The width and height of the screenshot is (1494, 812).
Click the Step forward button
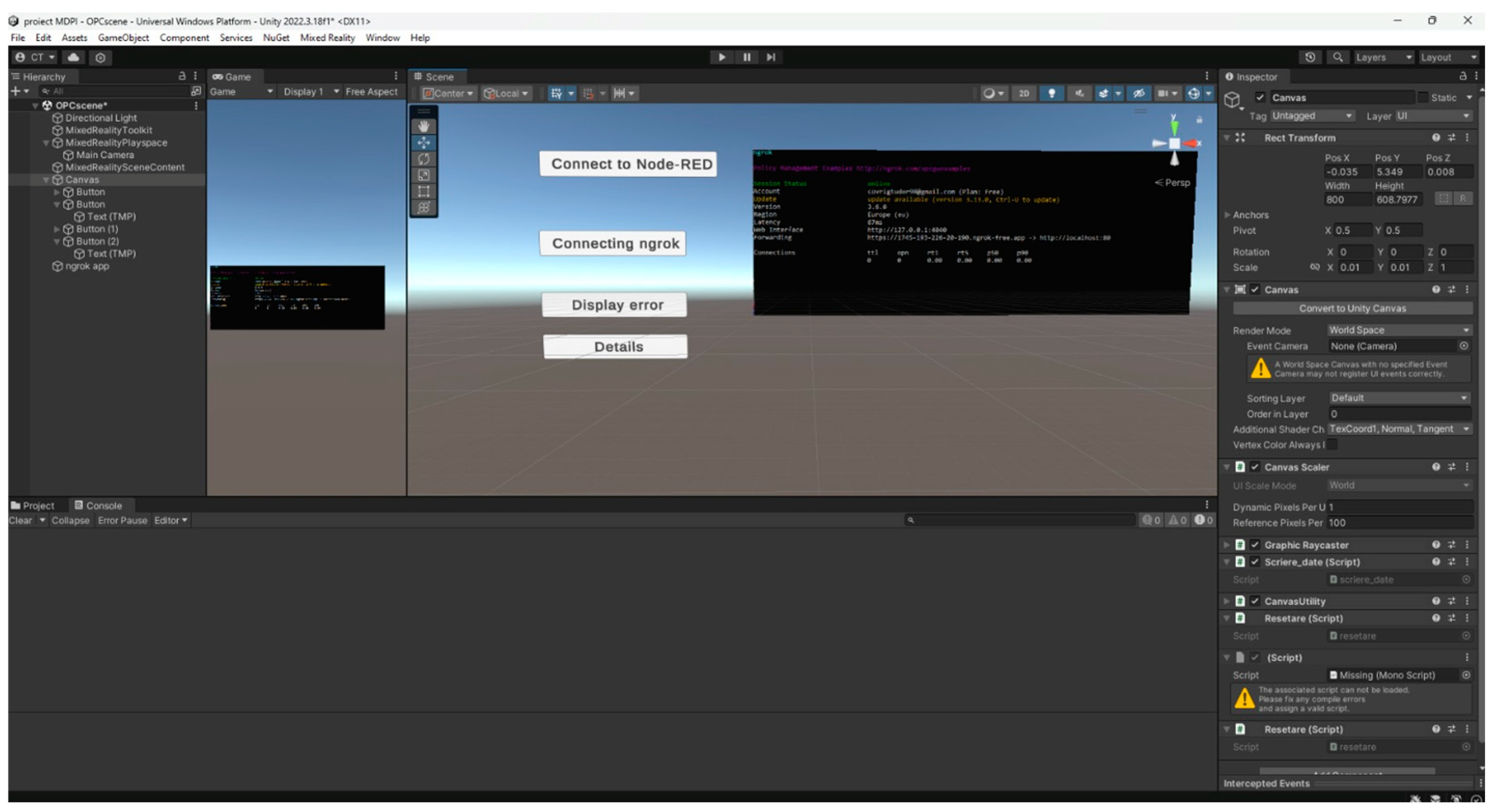pos(771,57)
